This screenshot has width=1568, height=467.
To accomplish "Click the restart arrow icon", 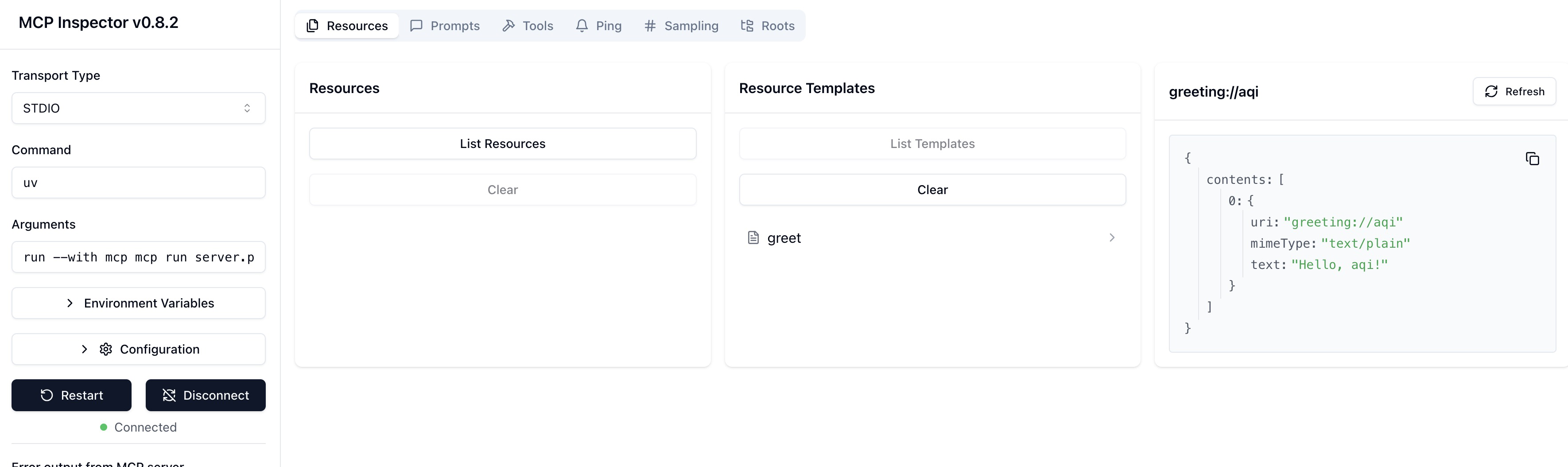I will (47, 395).
